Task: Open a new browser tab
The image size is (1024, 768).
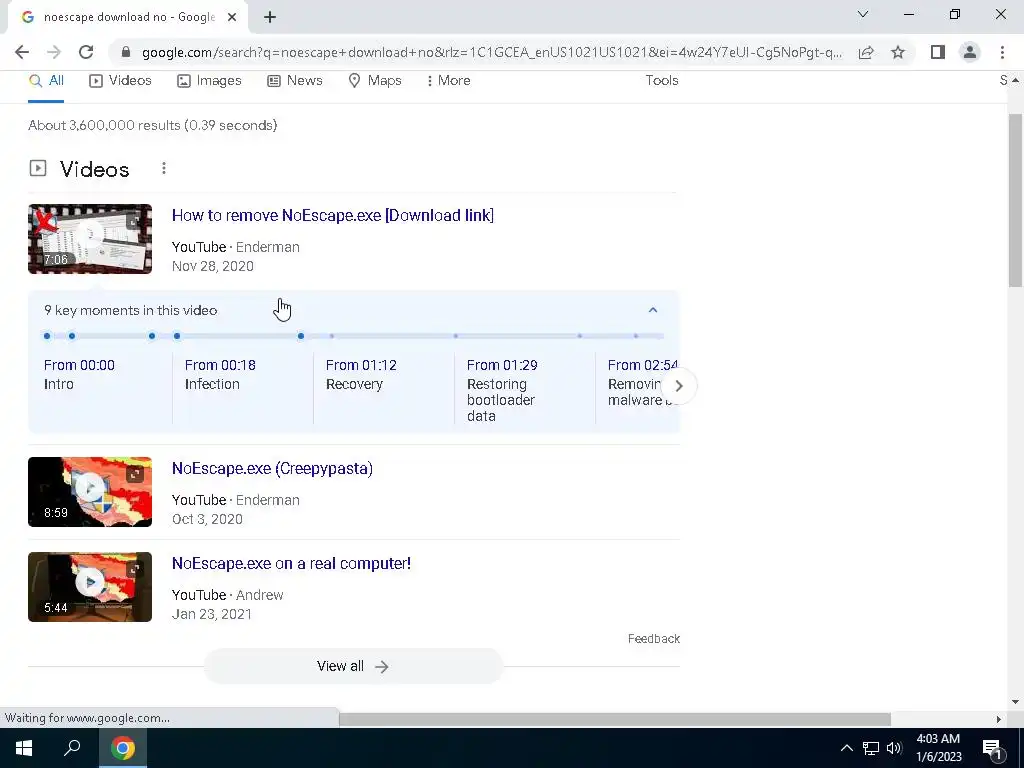Action: tap(270, 18)
